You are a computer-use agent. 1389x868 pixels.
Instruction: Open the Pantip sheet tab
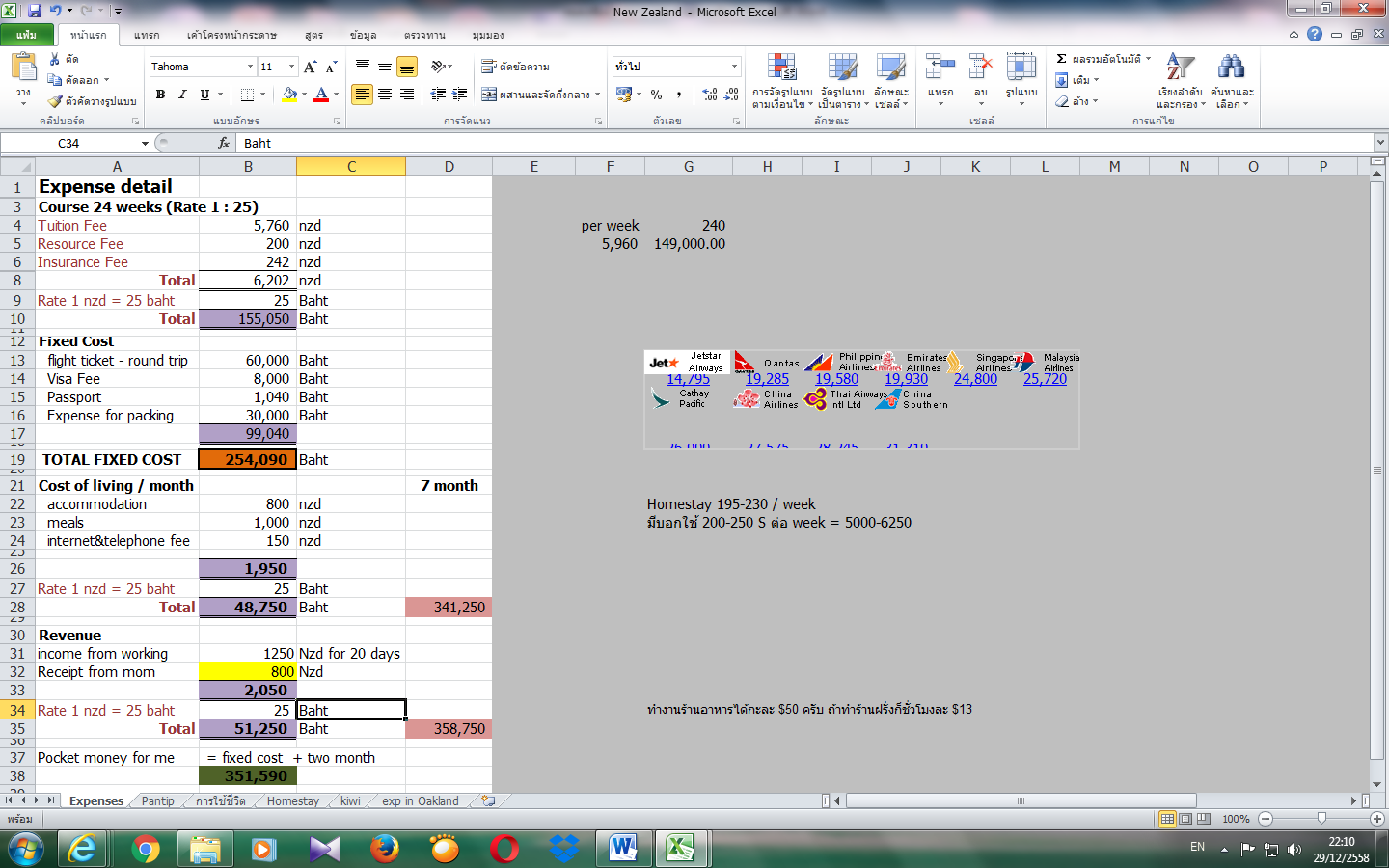158,800
